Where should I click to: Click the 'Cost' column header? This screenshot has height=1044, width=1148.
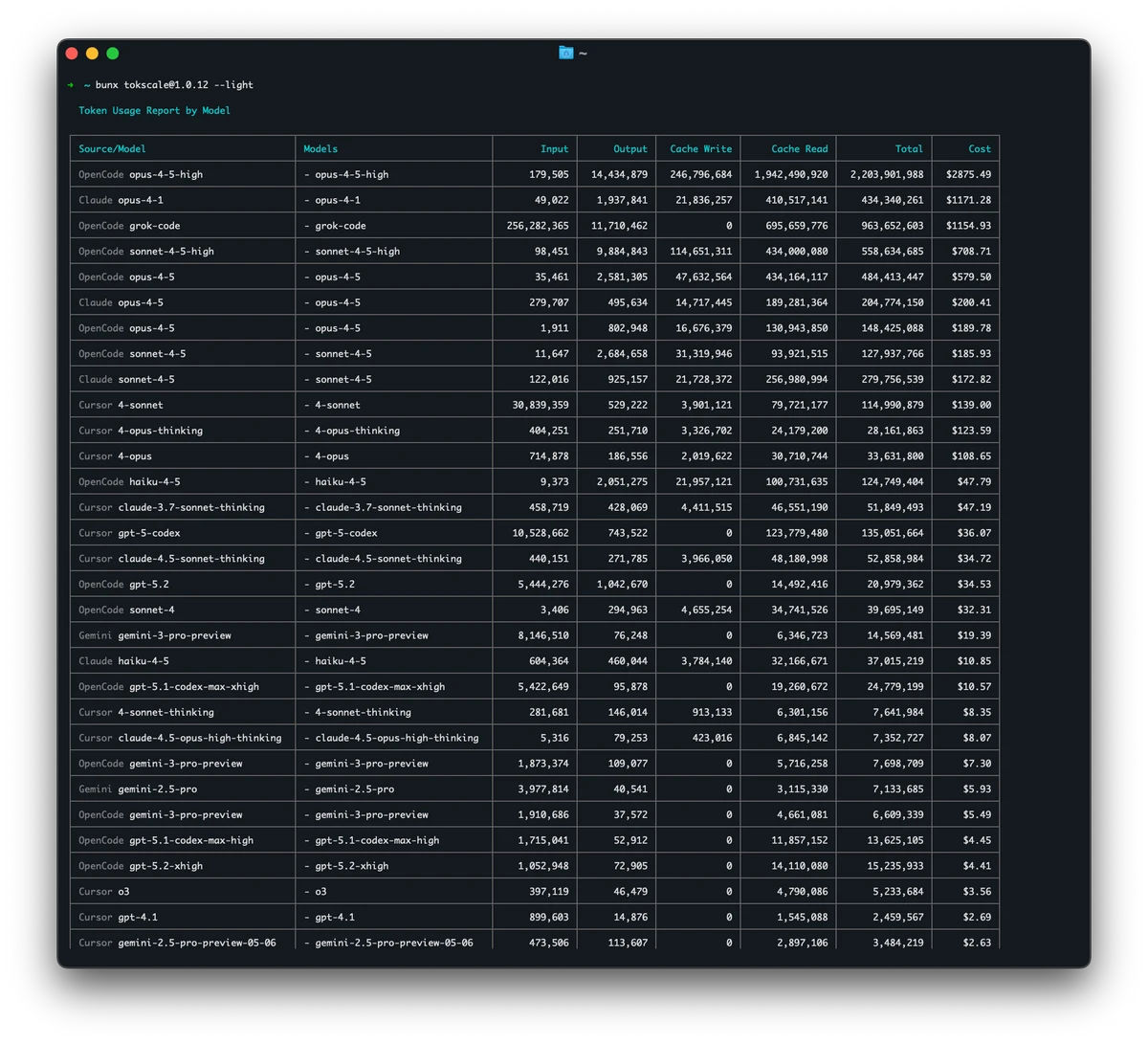[980, 149]
